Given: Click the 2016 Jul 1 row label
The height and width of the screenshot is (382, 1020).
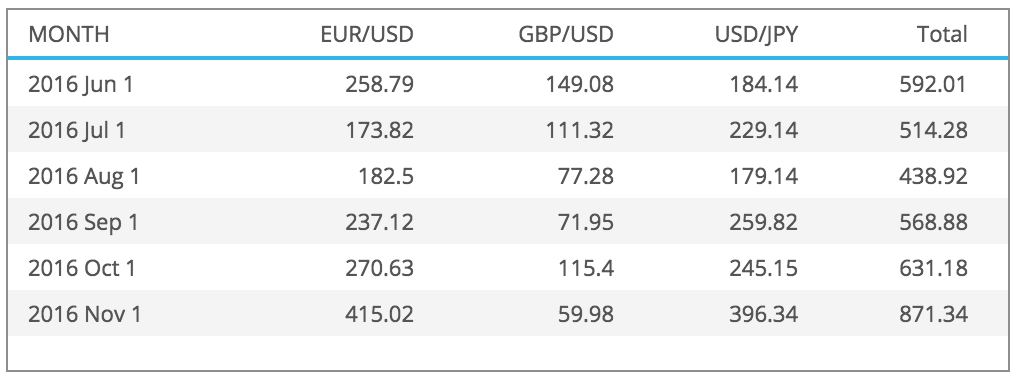Looking at the screenshot, I should [77, 130].
